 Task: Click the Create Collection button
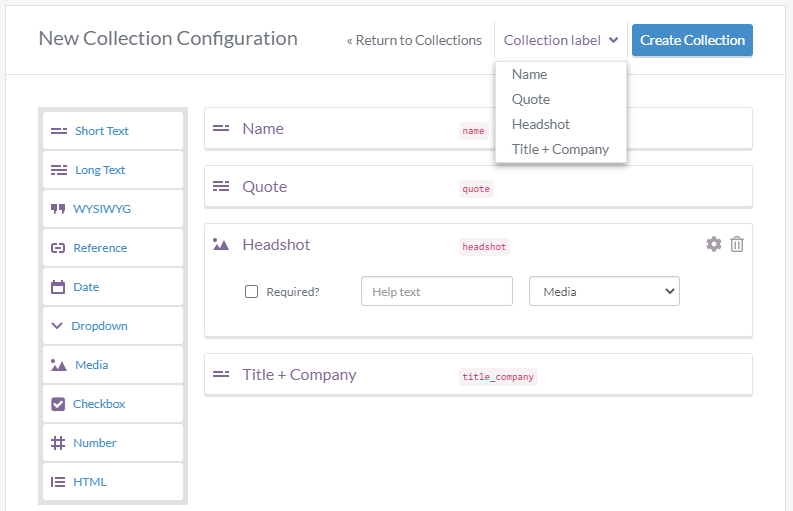pyautogui.click(x=692, y=41)
